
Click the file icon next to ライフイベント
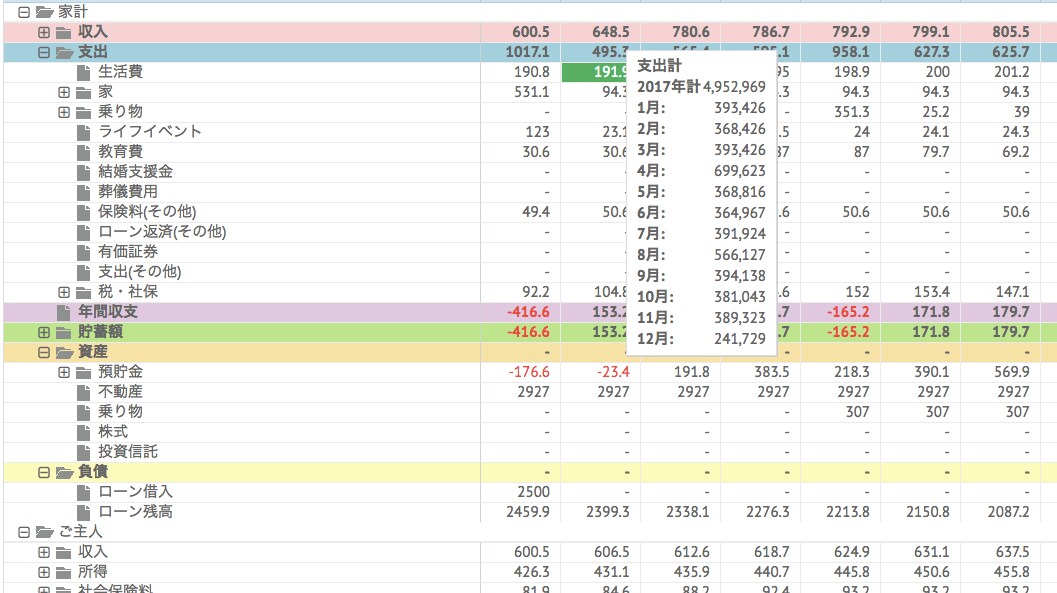(84, 132)
